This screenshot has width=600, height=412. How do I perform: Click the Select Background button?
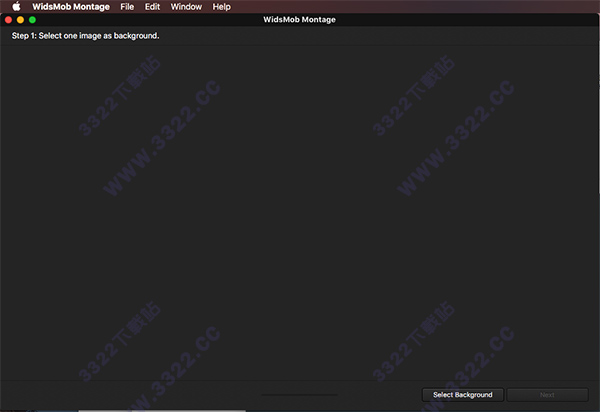pos(463,395)
